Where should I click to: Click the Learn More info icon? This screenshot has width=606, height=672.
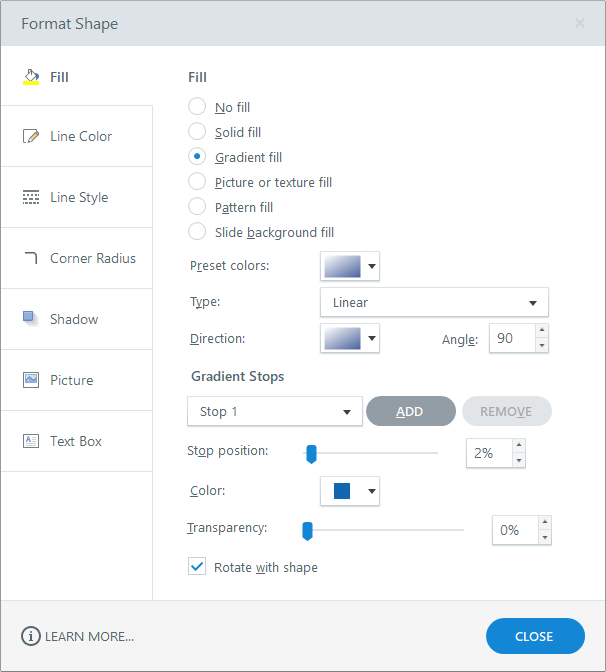pyautogui.click(x=31, y=636)
